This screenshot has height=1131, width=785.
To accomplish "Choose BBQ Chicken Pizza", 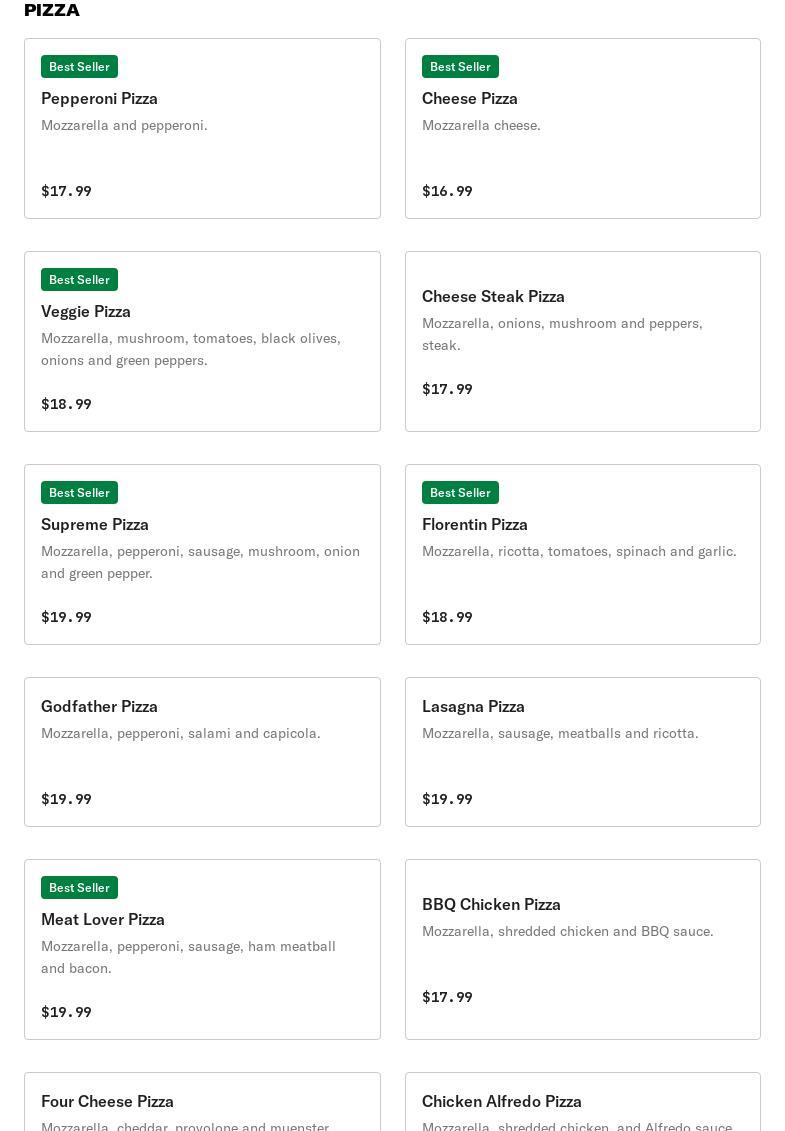I will 583,949.
